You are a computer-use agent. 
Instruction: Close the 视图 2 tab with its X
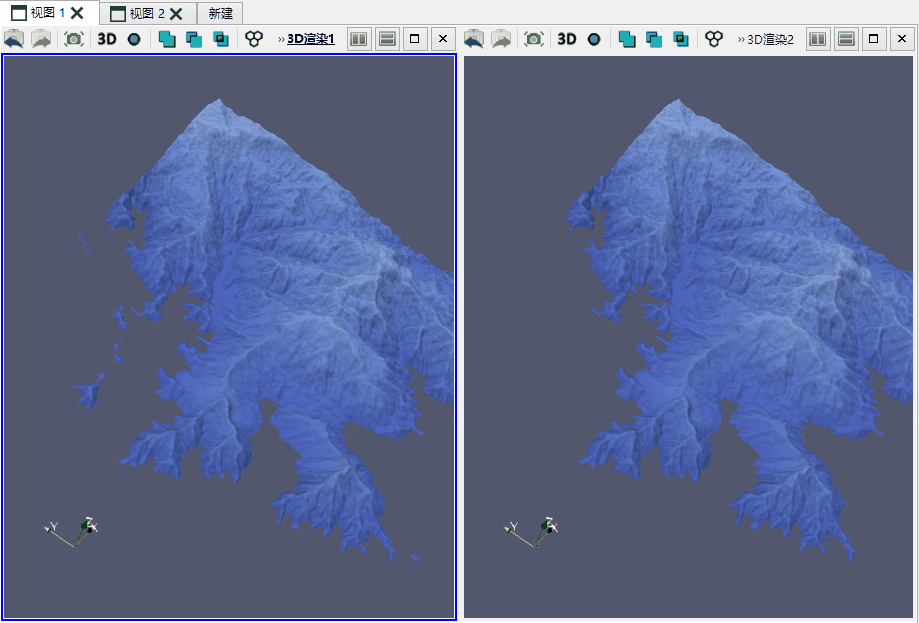pyautogui.click(x=176, y=13)
